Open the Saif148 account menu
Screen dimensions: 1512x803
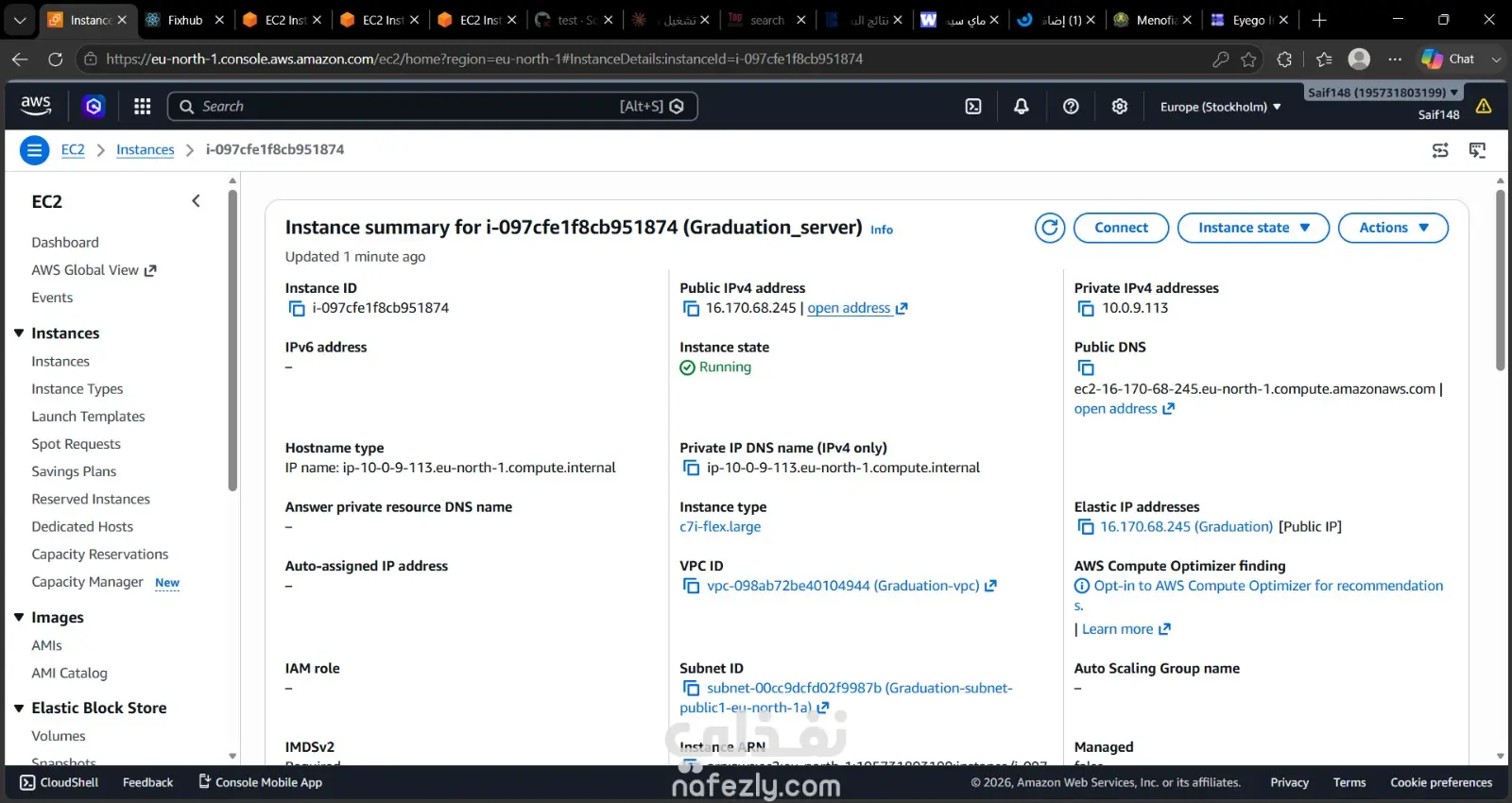[x=1383, y=93]
